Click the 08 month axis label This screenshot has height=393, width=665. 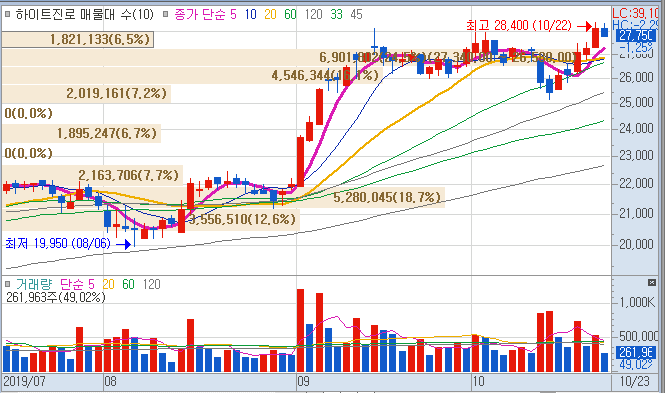pos(110,382)
